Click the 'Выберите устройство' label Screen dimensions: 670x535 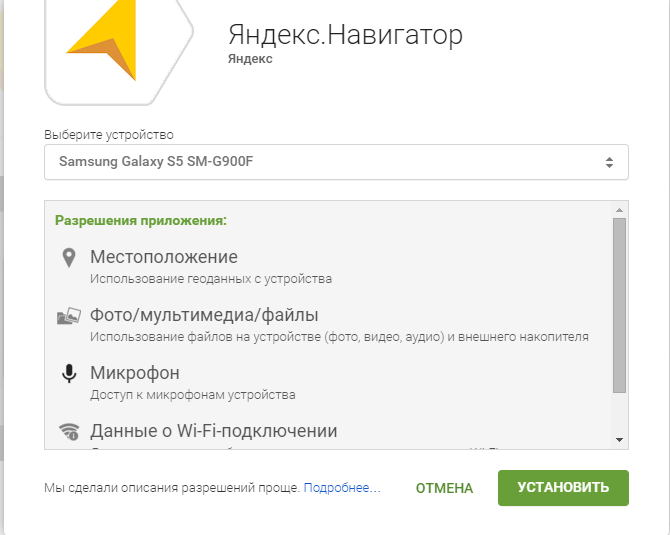109,135
